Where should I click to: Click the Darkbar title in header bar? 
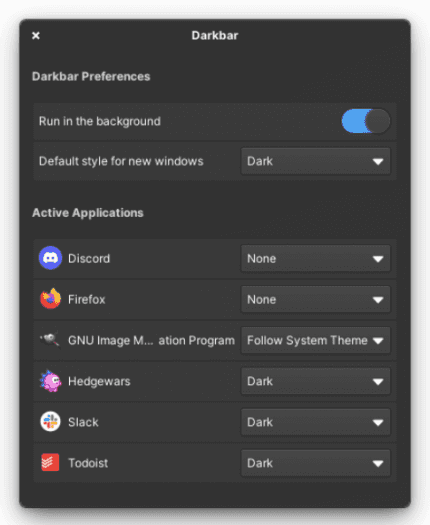[x=215, y=35]
